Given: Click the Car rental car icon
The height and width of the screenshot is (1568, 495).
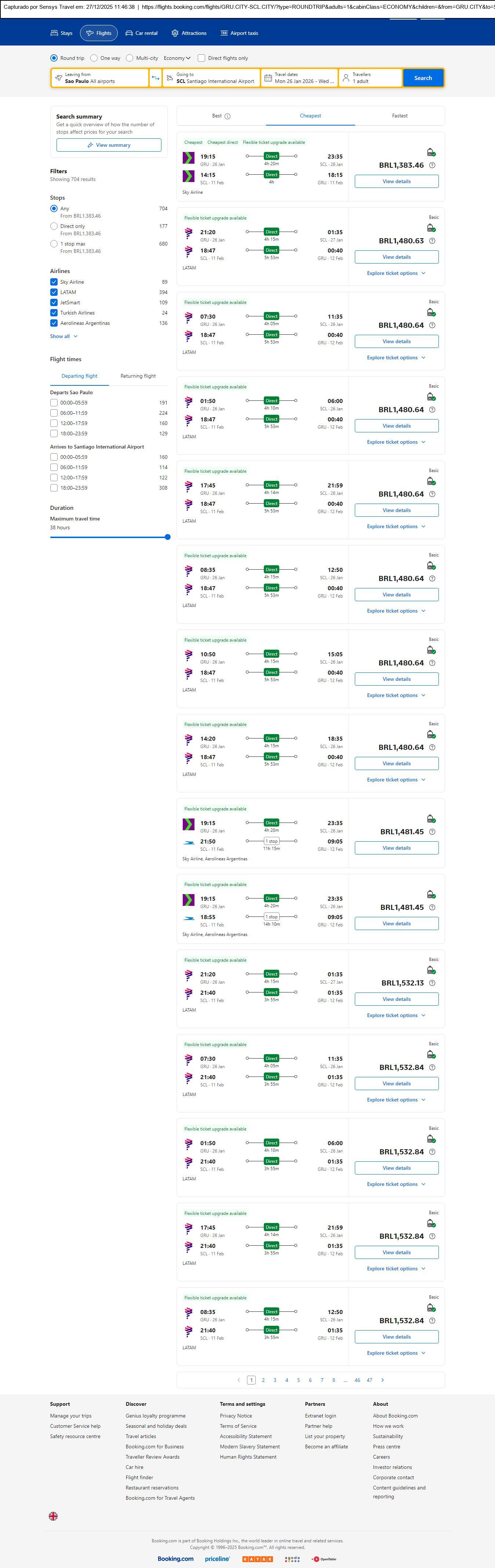Looking at the screenshot, I should pos(129,33).
